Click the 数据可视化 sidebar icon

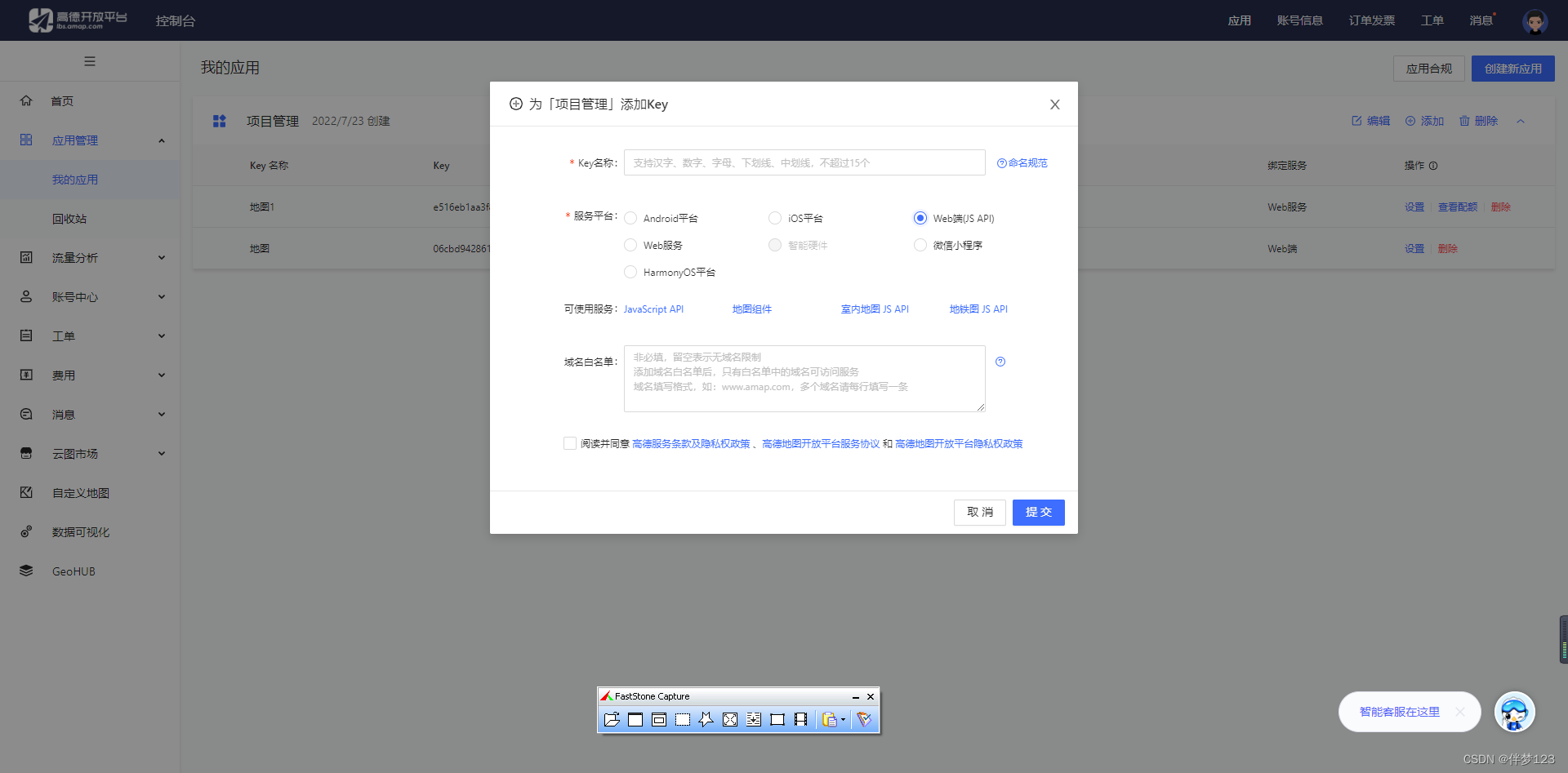(26, 531)
